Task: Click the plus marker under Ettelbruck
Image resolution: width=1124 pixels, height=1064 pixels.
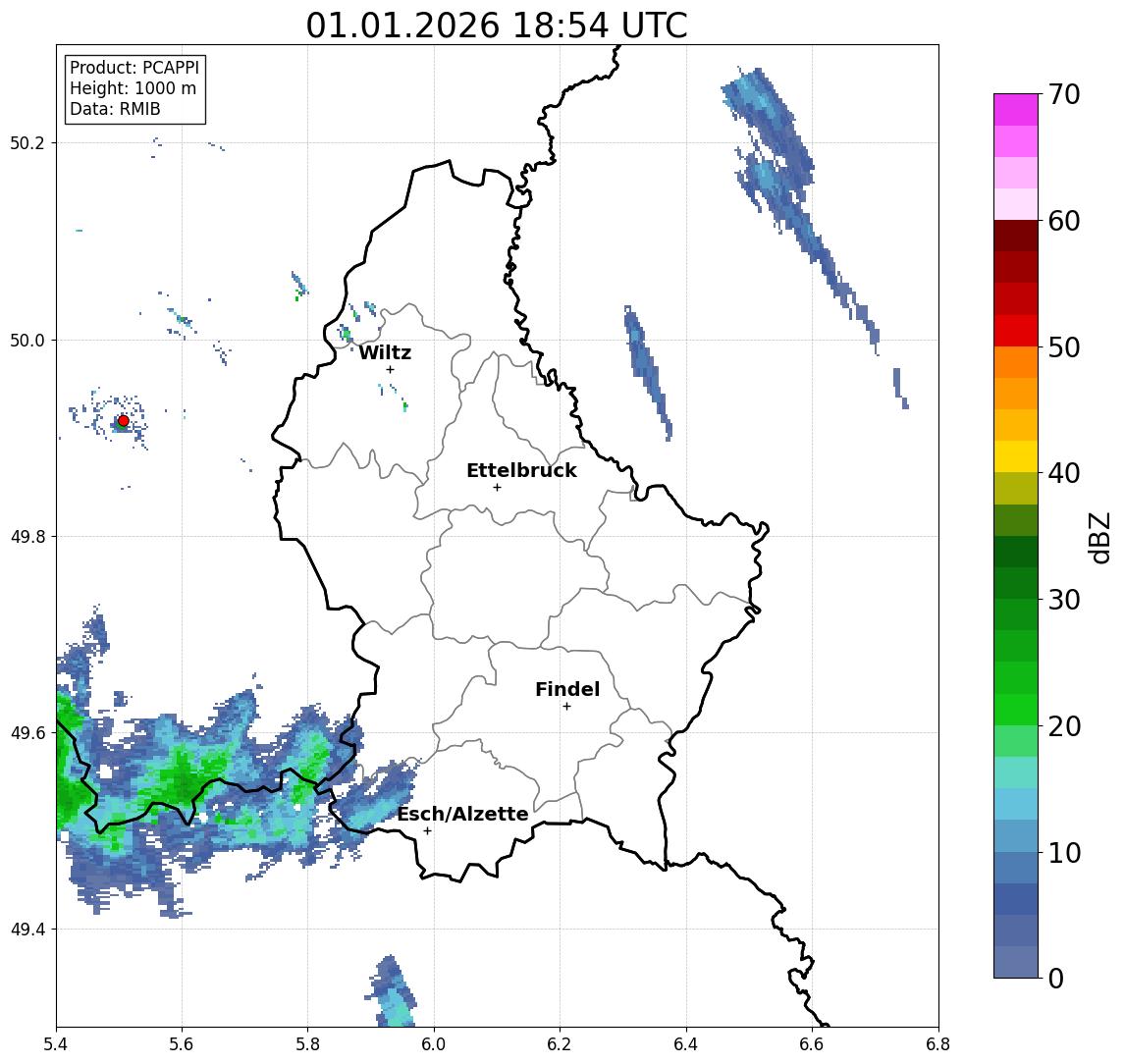Action: pyautogui.click(x=497, y=488)
